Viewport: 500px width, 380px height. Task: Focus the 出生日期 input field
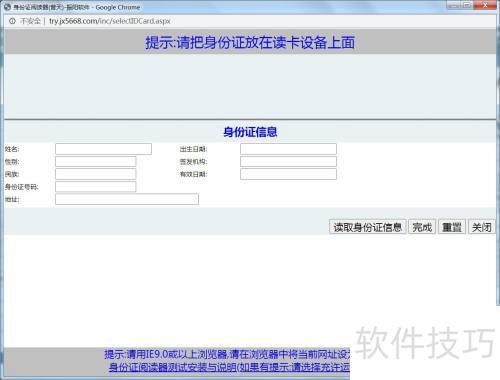288,149
